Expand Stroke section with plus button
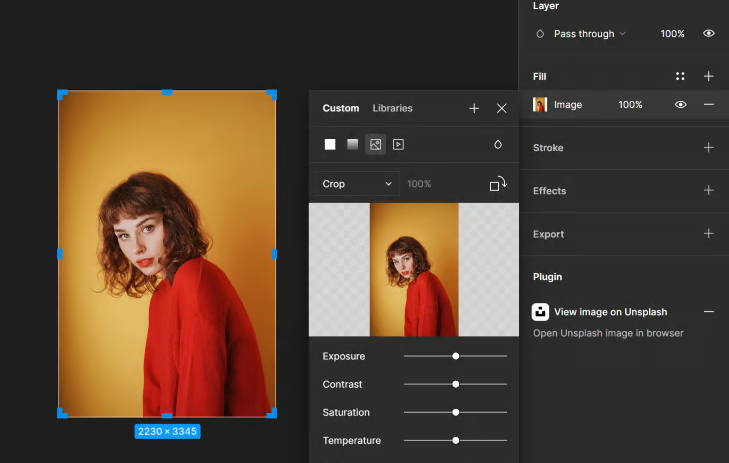This screenshot has width=729, height=463. pos(708,148)
